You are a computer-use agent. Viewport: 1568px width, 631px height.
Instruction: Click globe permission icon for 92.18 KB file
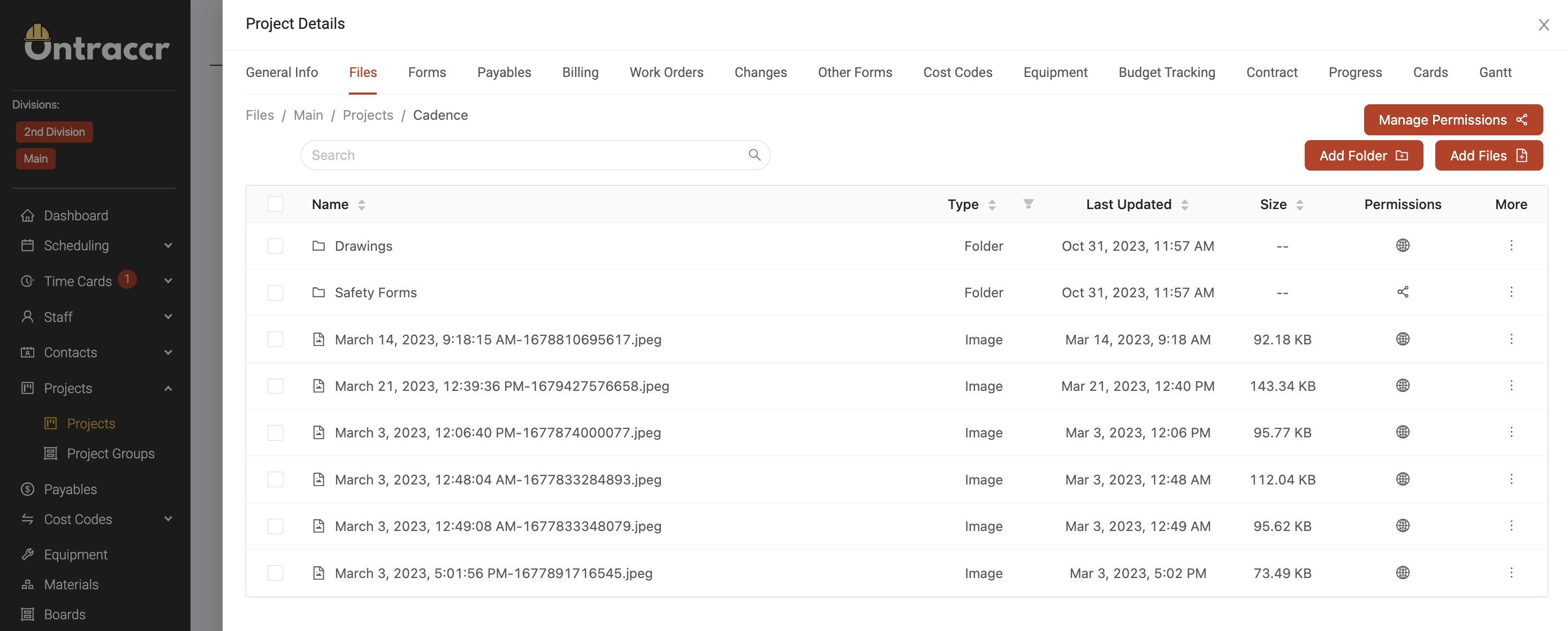pyautogui.click(x=1403, y=339)
